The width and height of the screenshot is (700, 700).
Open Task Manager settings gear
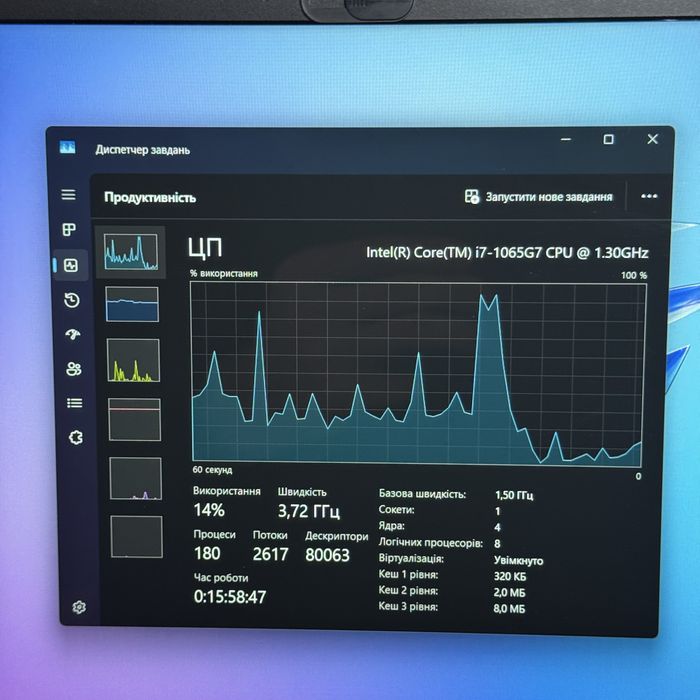[x=79, y=607]
